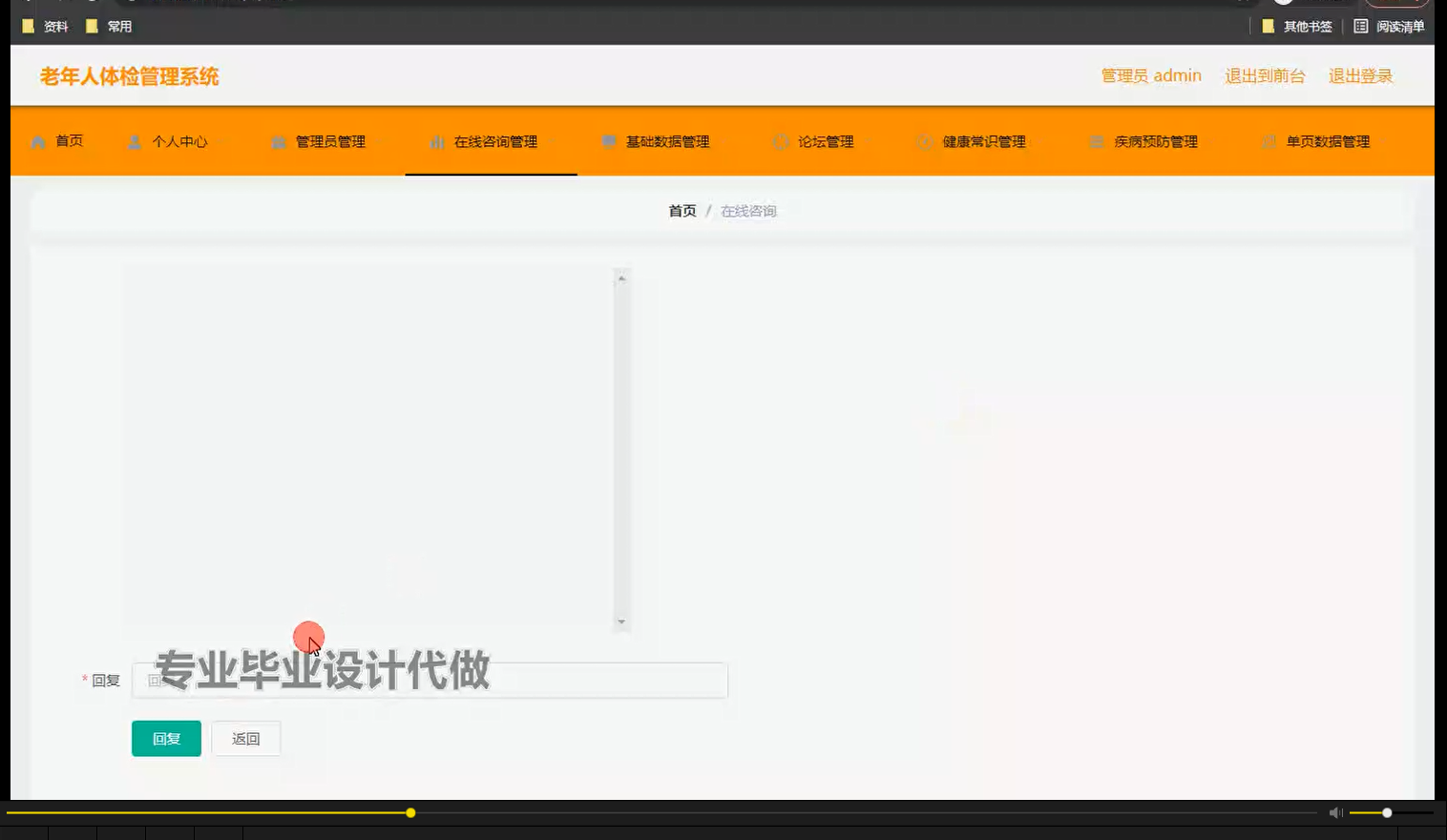Open the 阅读清单 reading list icon
Screen dimensions: 1447x840
[1360, 26]
